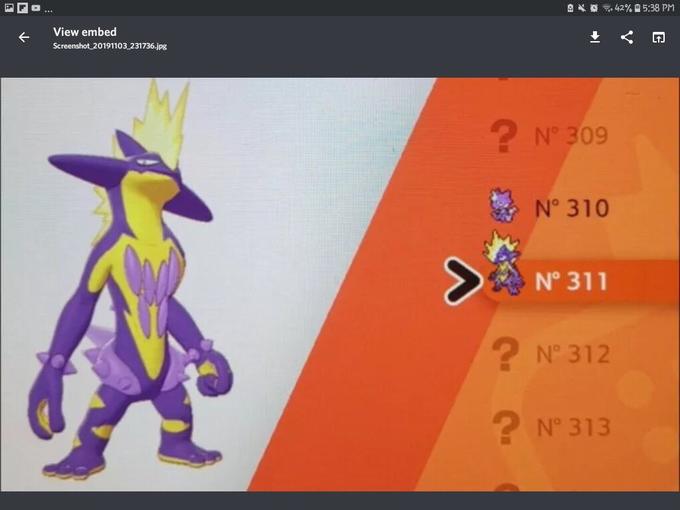Tap the question mark beside N° 309
This screenshot has height=510, width=680.
[x=503, y=136]
